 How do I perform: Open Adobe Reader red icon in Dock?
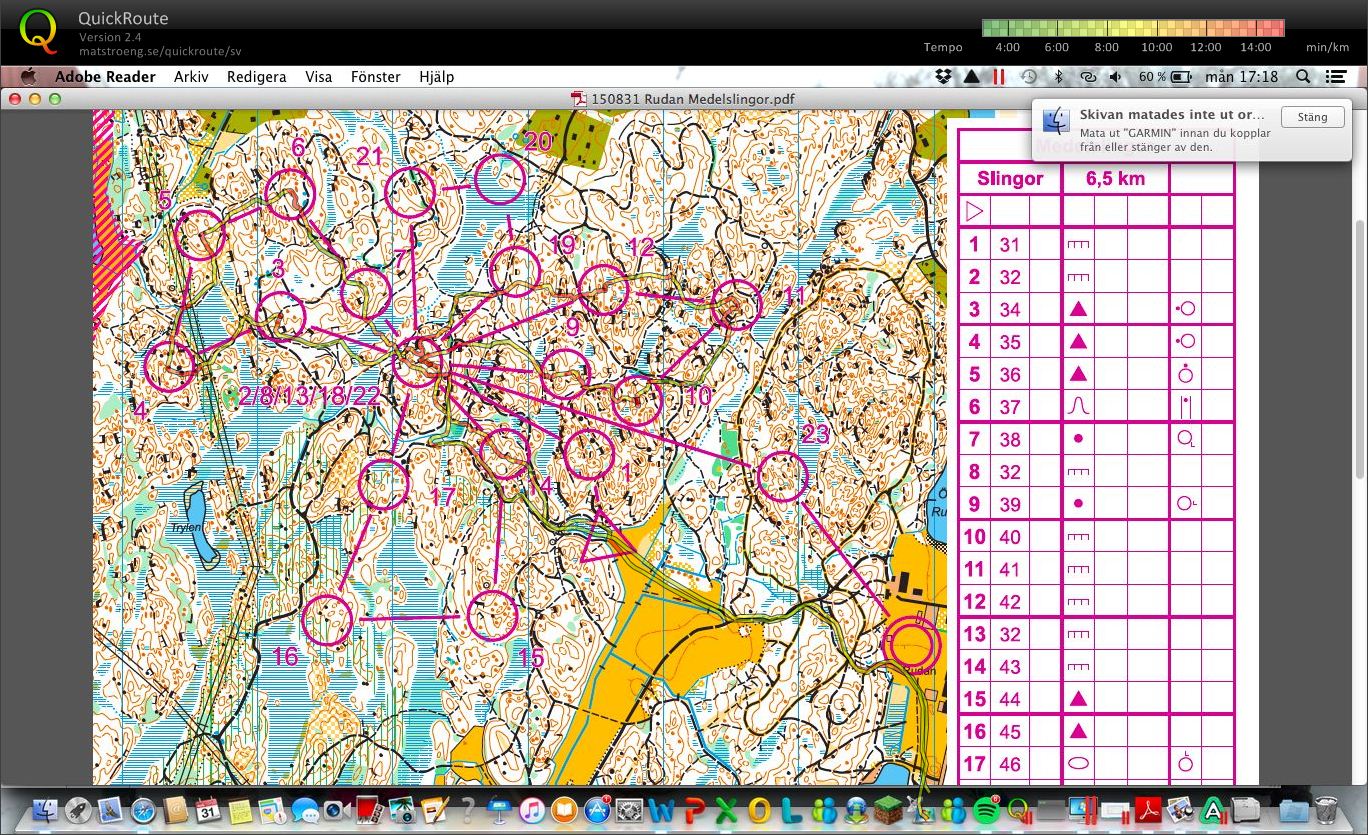pyautogui.click(x=1147, y=811)
